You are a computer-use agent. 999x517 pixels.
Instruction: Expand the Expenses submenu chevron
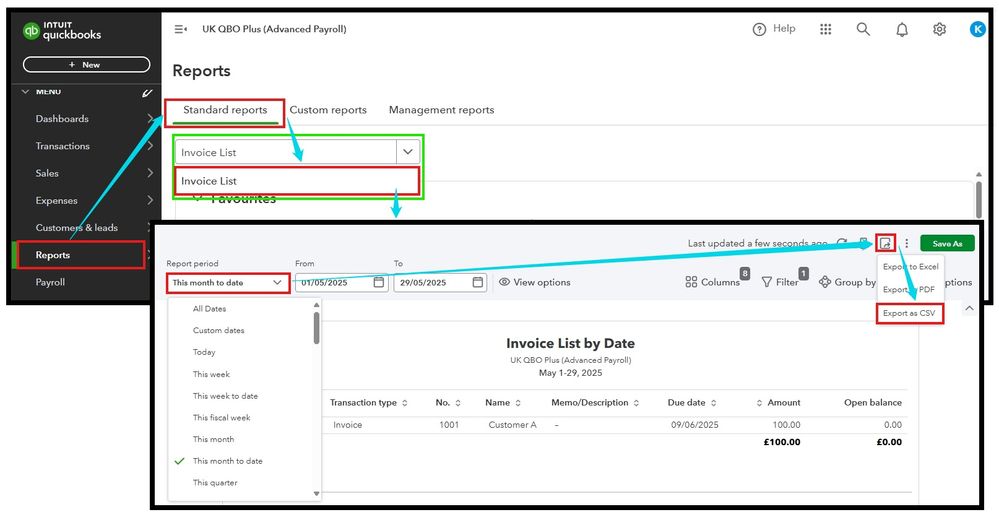coord(150,200)
